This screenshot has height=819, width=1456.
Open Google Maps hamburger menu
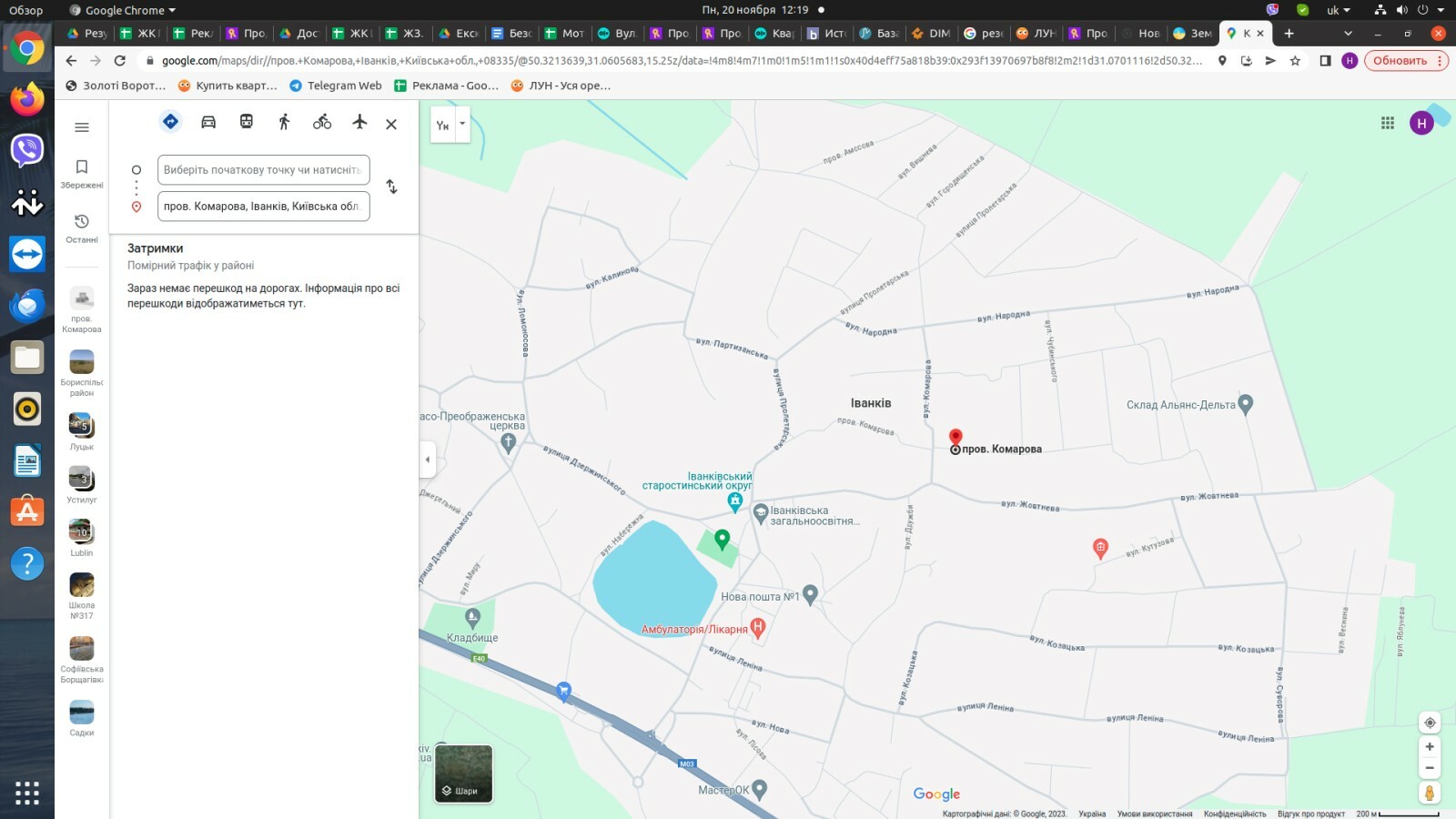[82, 127]
